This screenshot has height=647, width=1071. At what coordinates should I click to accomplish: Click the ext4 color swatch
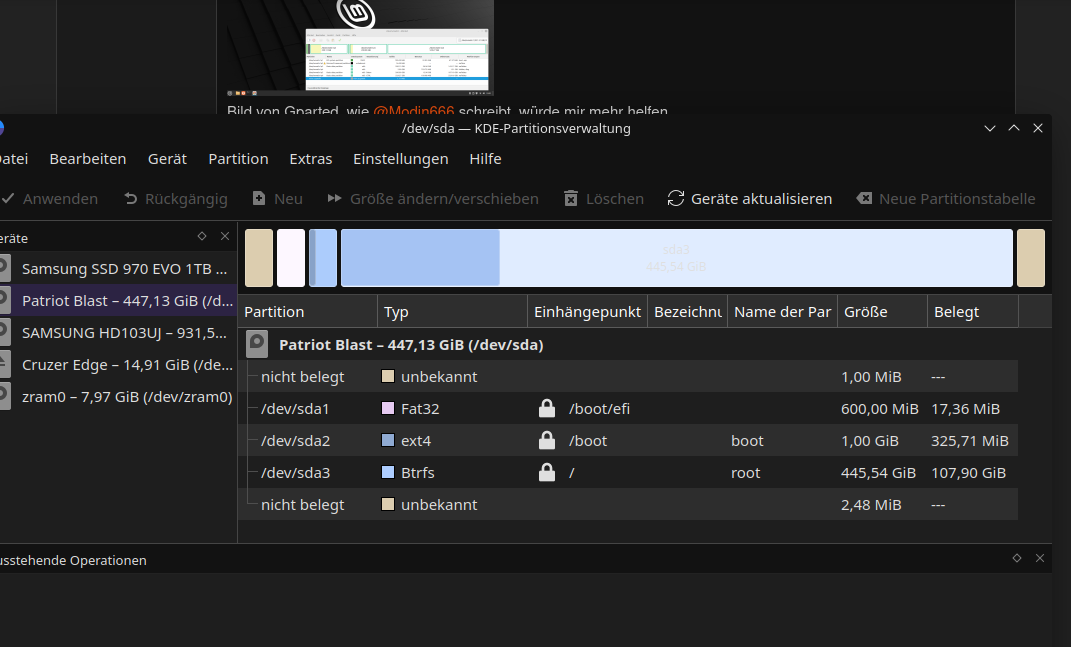tap(388, 440)
